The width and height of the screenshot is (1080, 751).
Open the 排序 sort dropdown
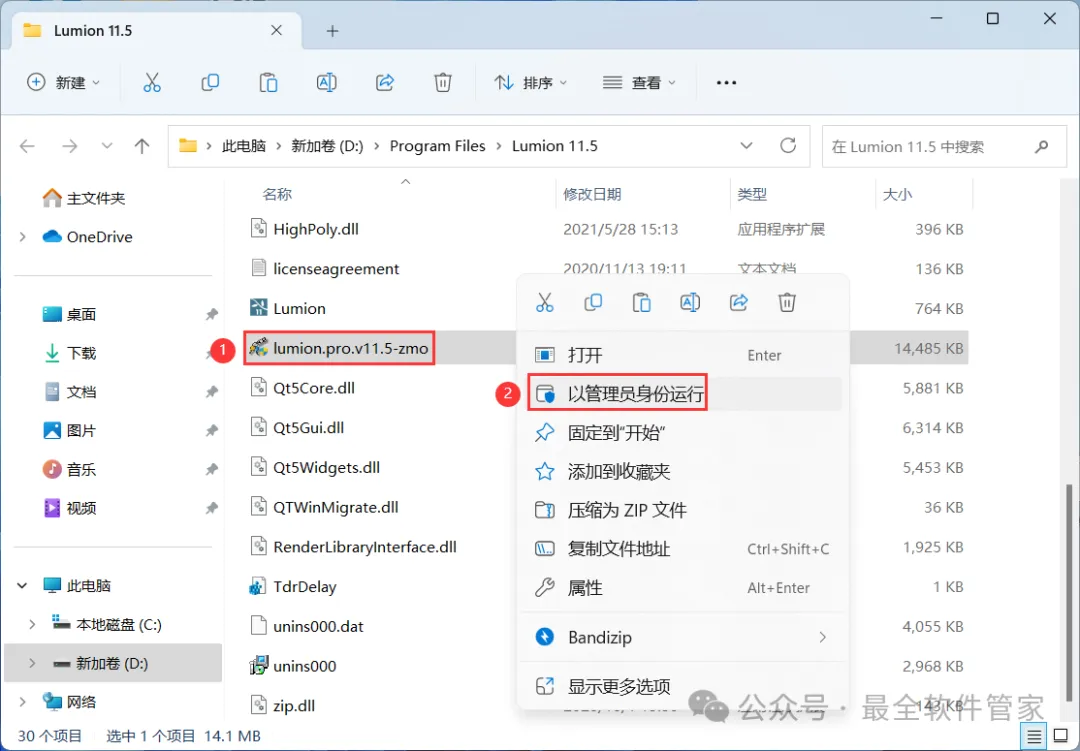click(x=530, y=83)
